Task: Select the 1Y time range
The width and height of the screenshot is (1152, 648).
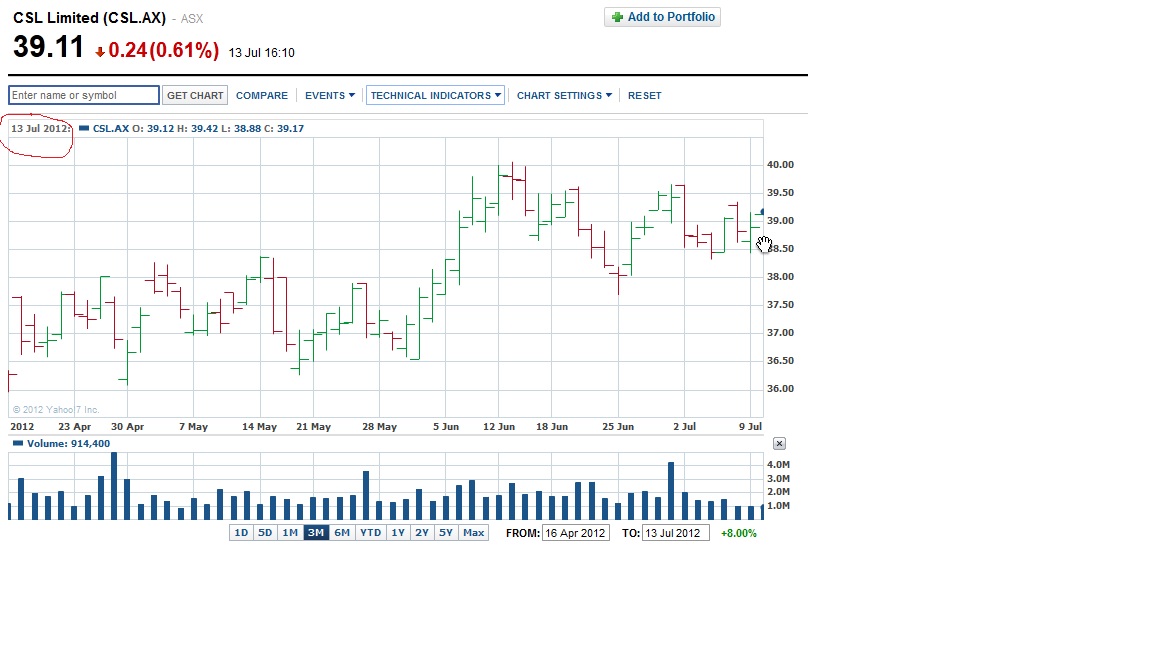Action: pyautogui.click(x=397, y=533)
